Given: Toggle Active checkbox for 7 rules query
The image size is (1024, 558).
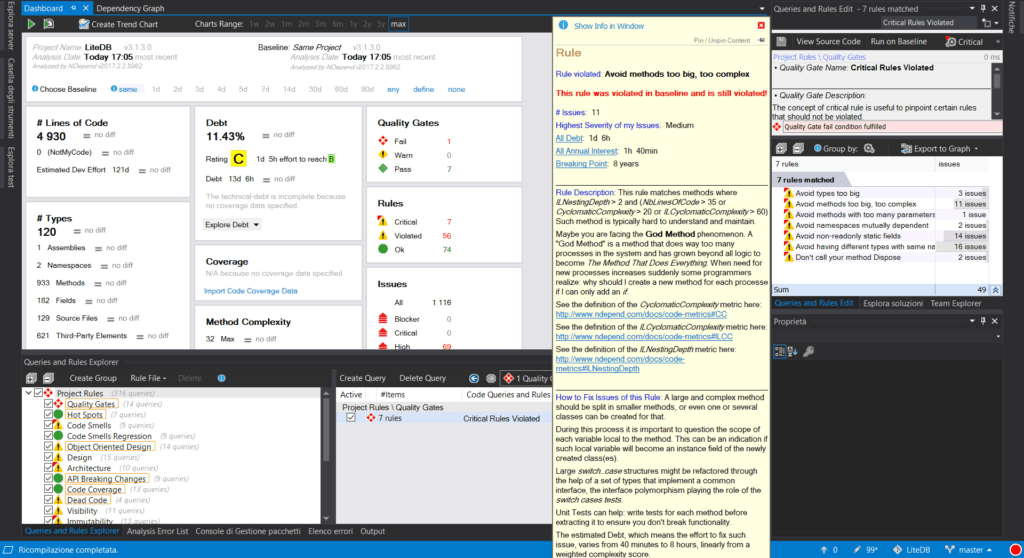Looking at the screenshot, I should pos(351,418).
